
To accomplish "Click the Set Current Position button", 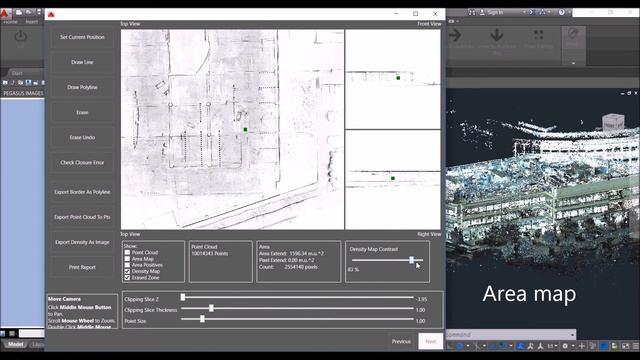I will [82, 37].
